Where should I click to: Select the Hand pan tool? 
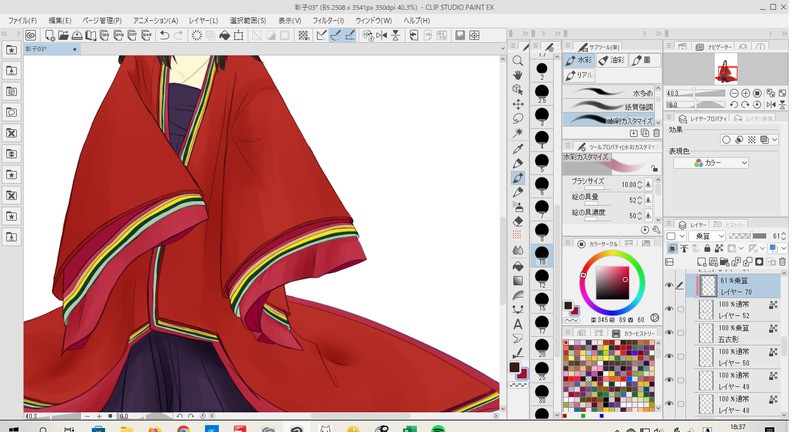tap(518, 75)
